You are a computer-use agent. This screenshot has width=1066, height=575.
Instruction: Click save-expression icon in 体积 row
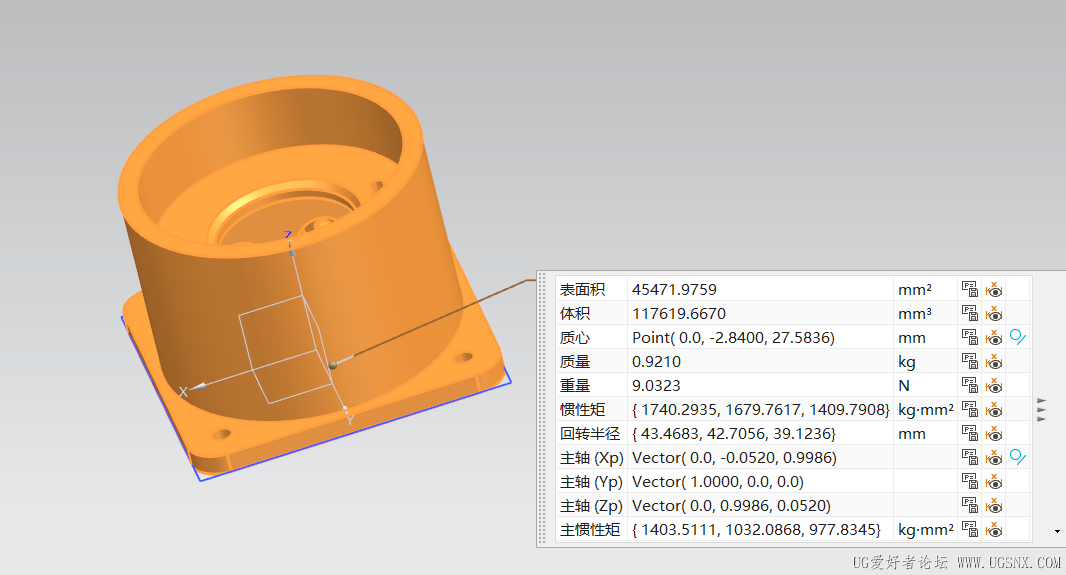(x=969, y=313)
